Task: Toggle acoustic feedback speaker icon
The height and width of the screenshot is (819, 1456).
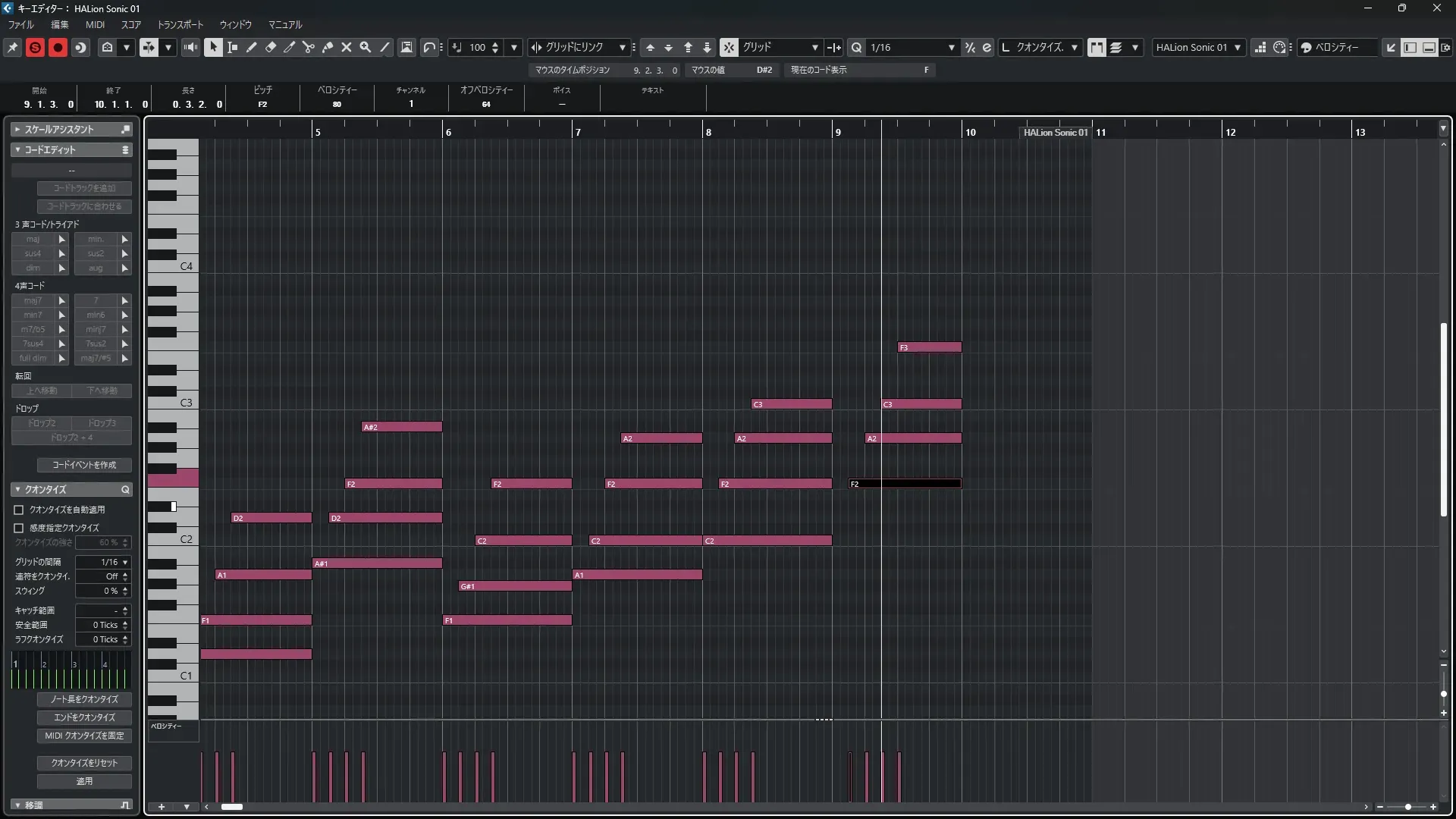Action: [190, 47]
